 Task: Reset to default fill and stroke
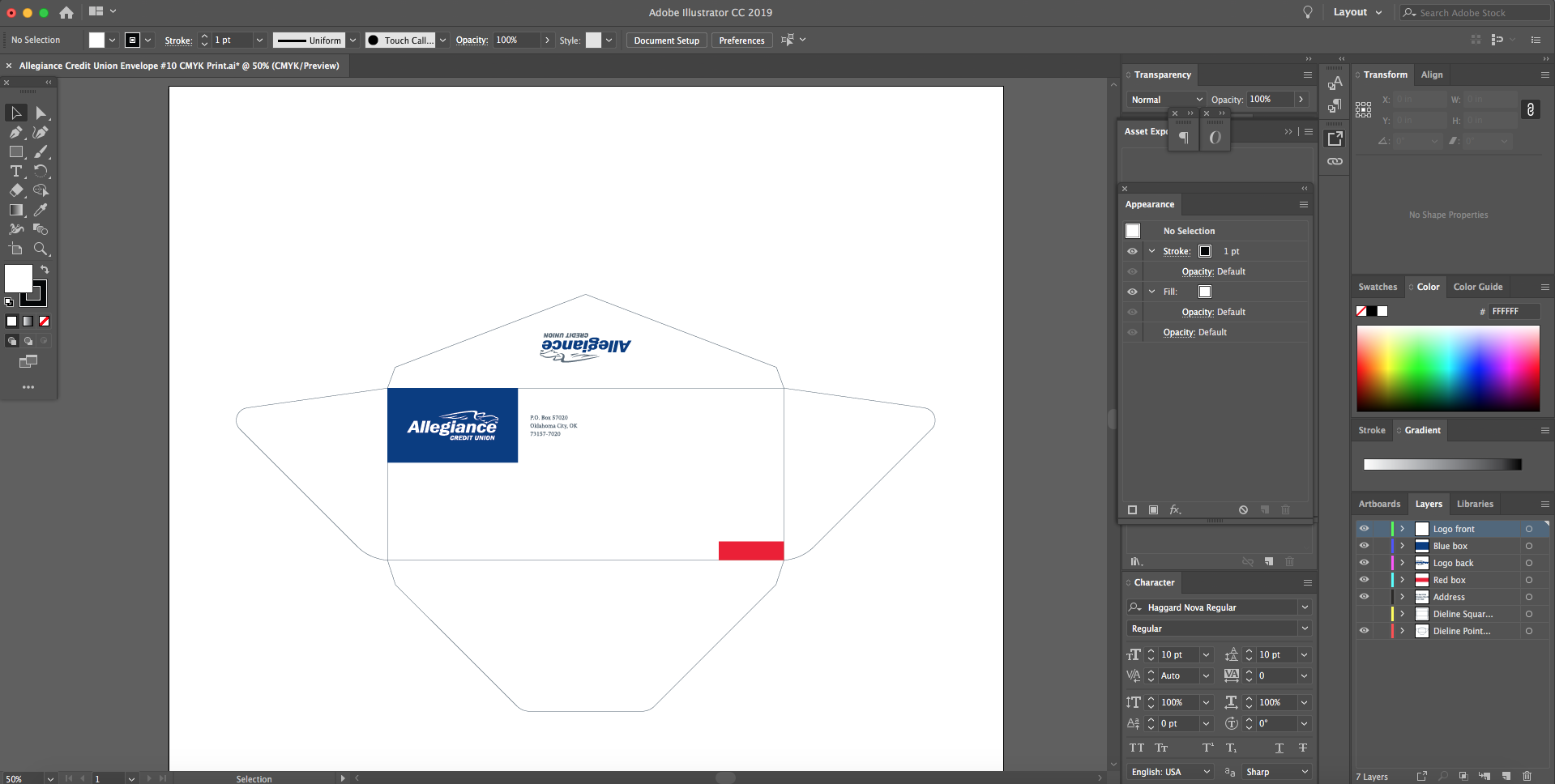pos(9,302)
